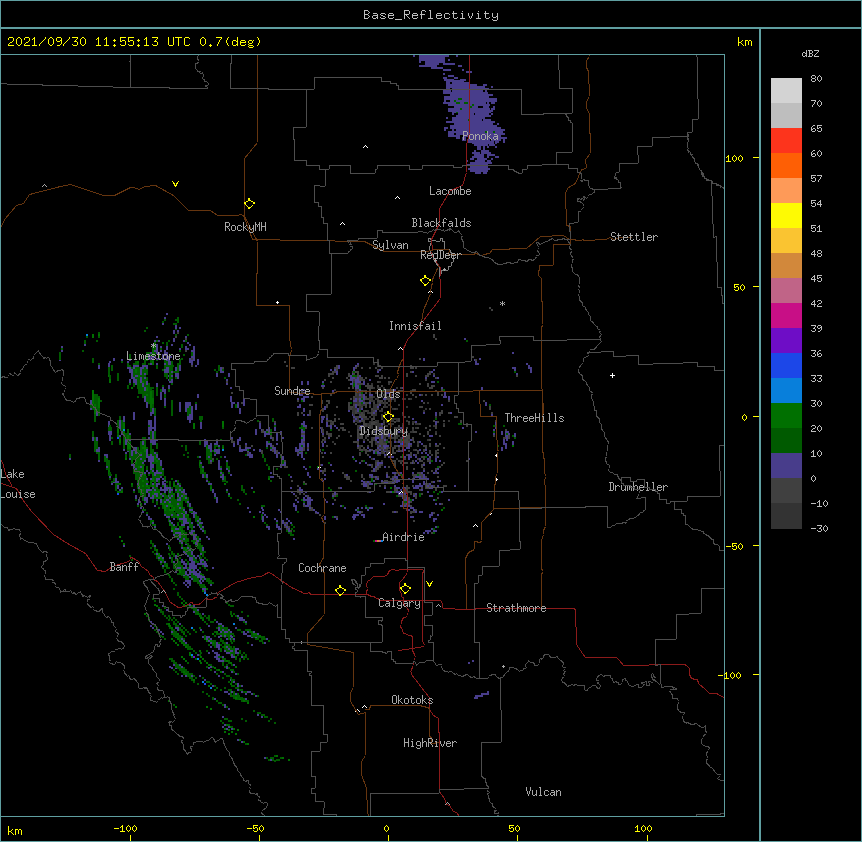This screenshot has height=842, width=862.
Task: Click the Lacombe city label
Action: point(450,191)
